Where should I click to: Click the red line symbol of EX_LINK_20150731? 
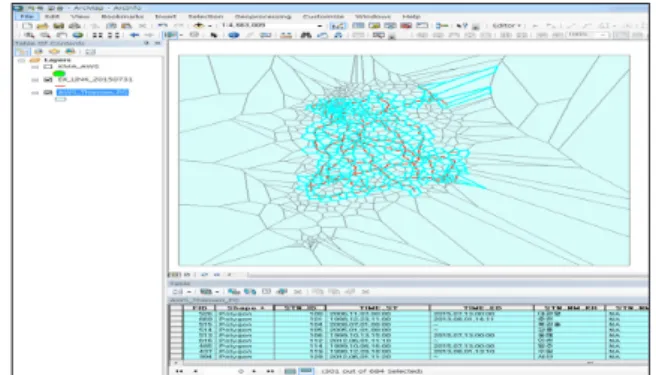(60, 86)
